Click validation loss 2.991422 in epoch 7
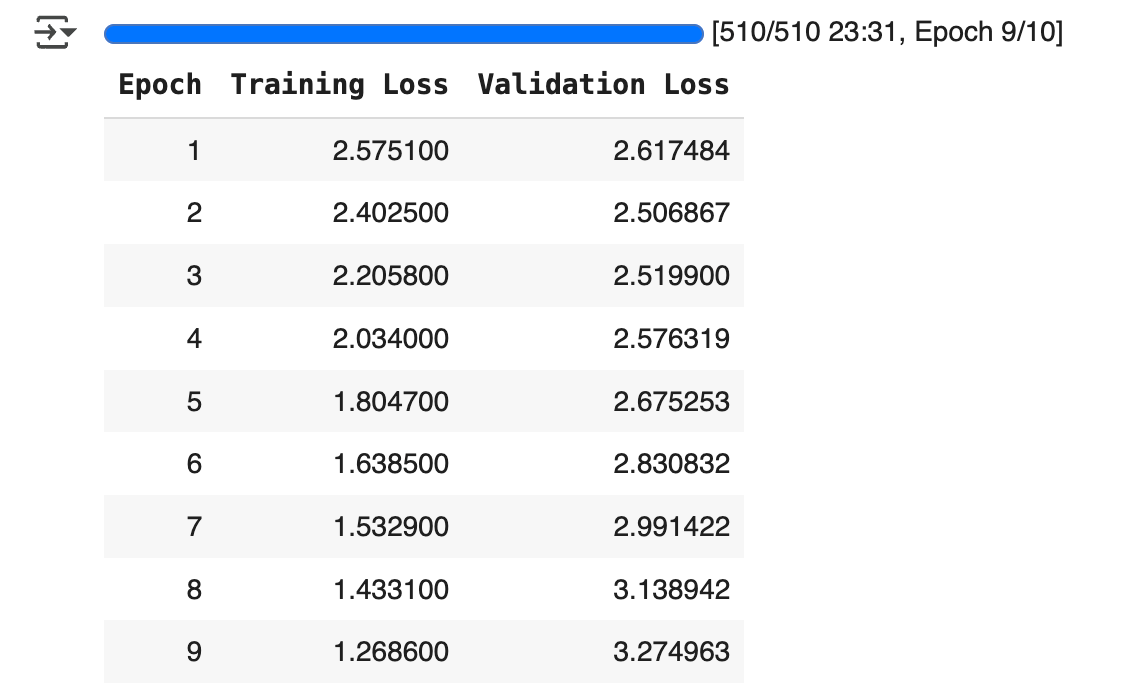The height and width of the screenshot is (696, 1126). pos(672,527)
